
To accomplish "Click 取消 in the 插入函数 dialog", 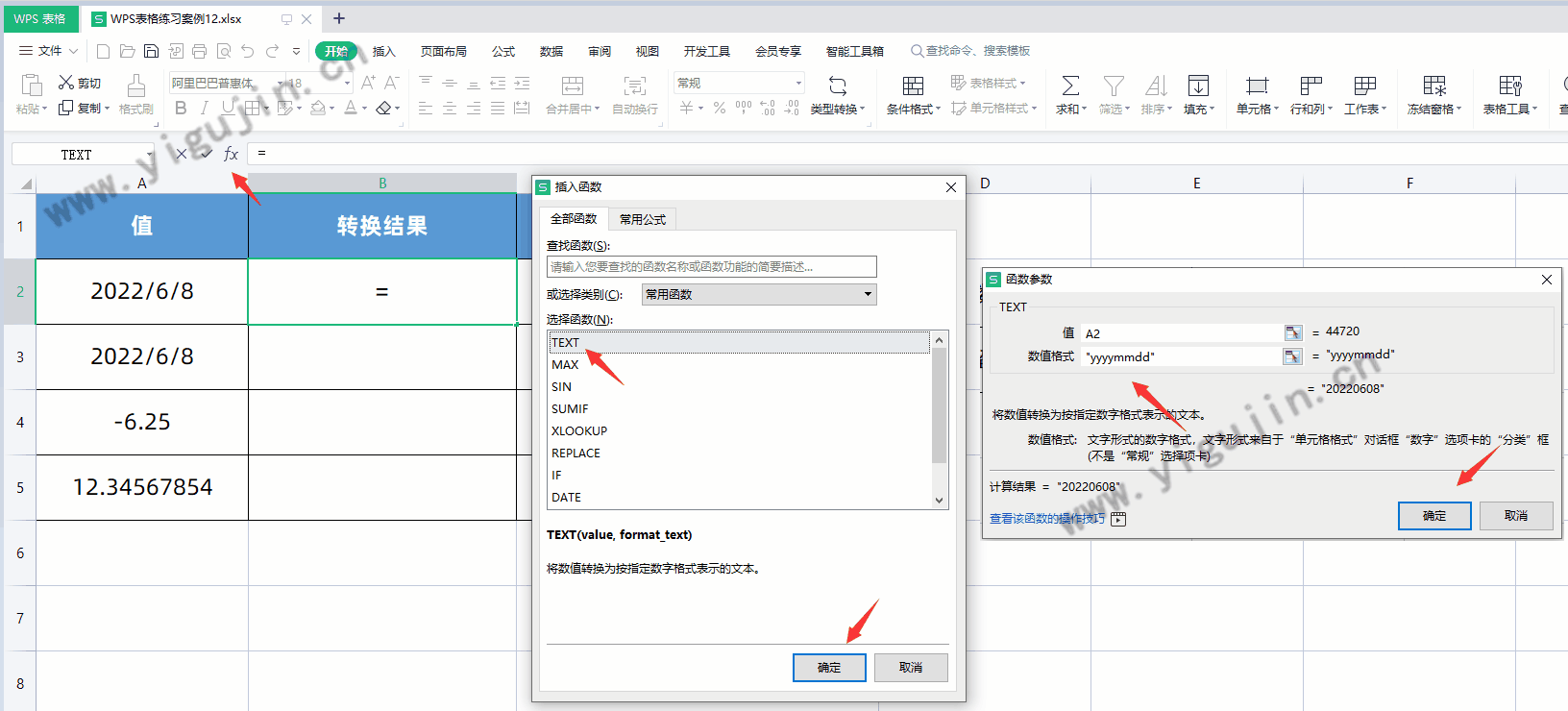I will tap(911, 668).
